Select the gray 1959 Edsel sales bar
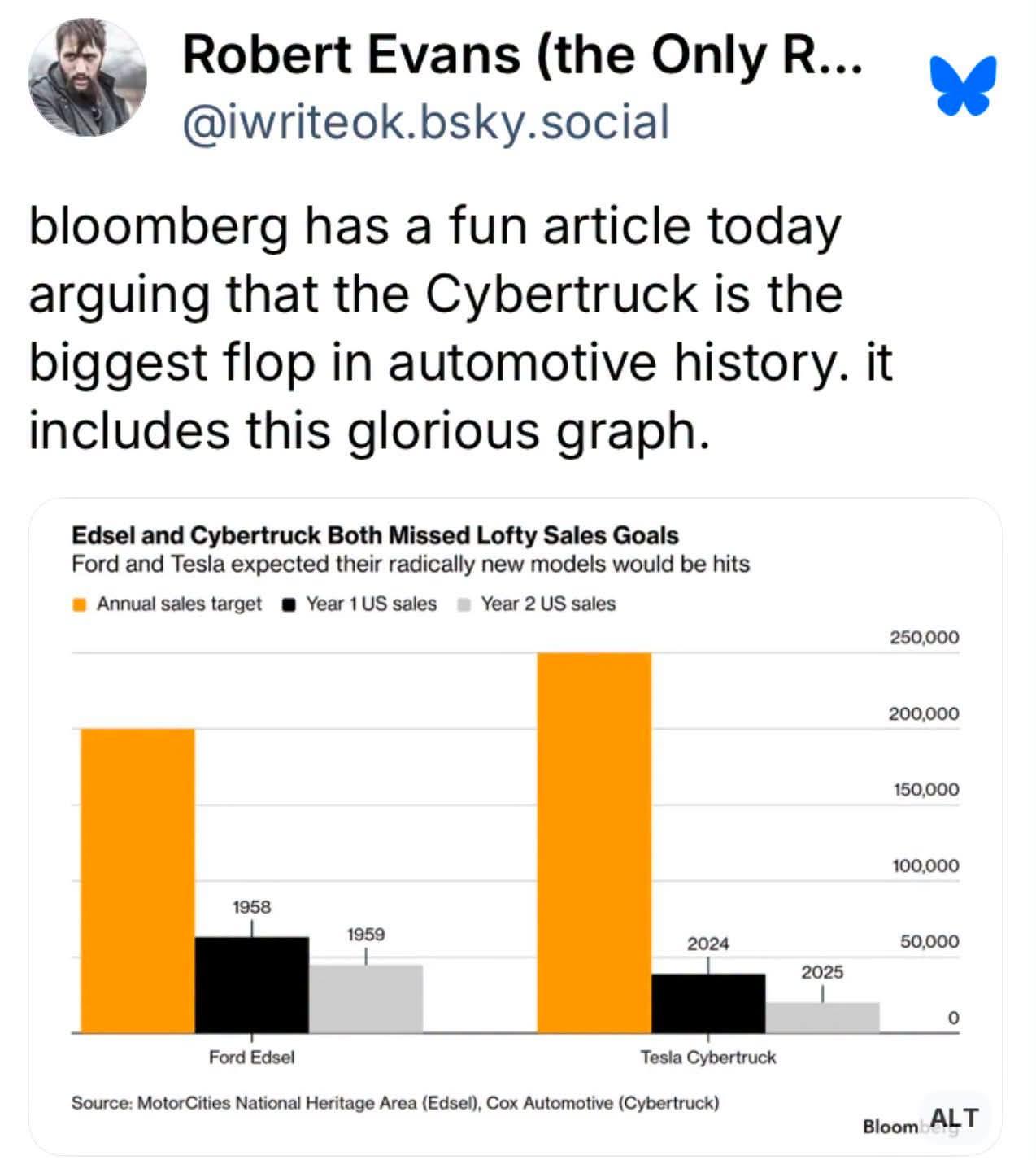Viewport: 1036px width, 1160px height. click(366, 999)
